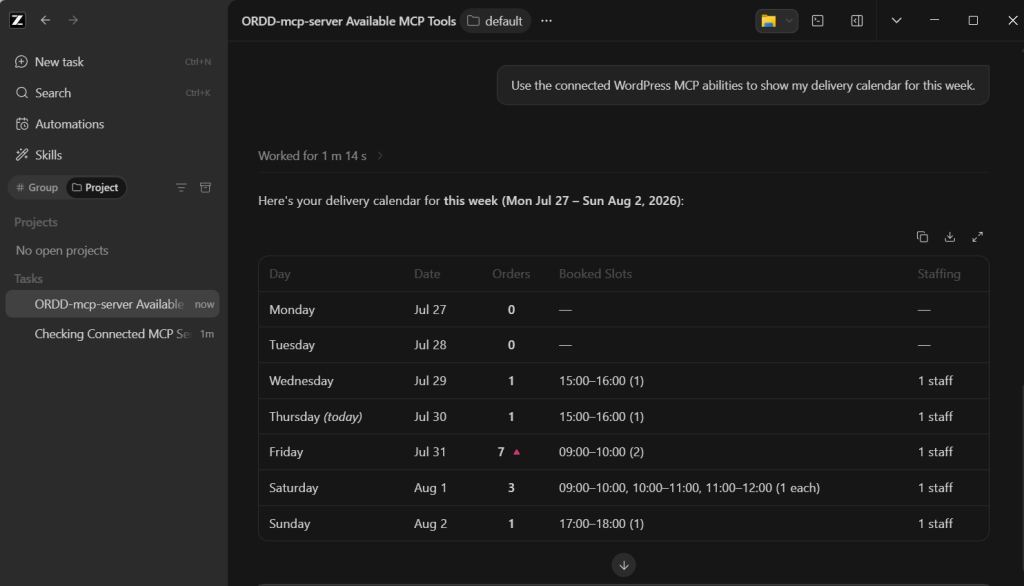Toggle the side panel layout icon
The image size is (1024, 586).
(x=857, y=21)
